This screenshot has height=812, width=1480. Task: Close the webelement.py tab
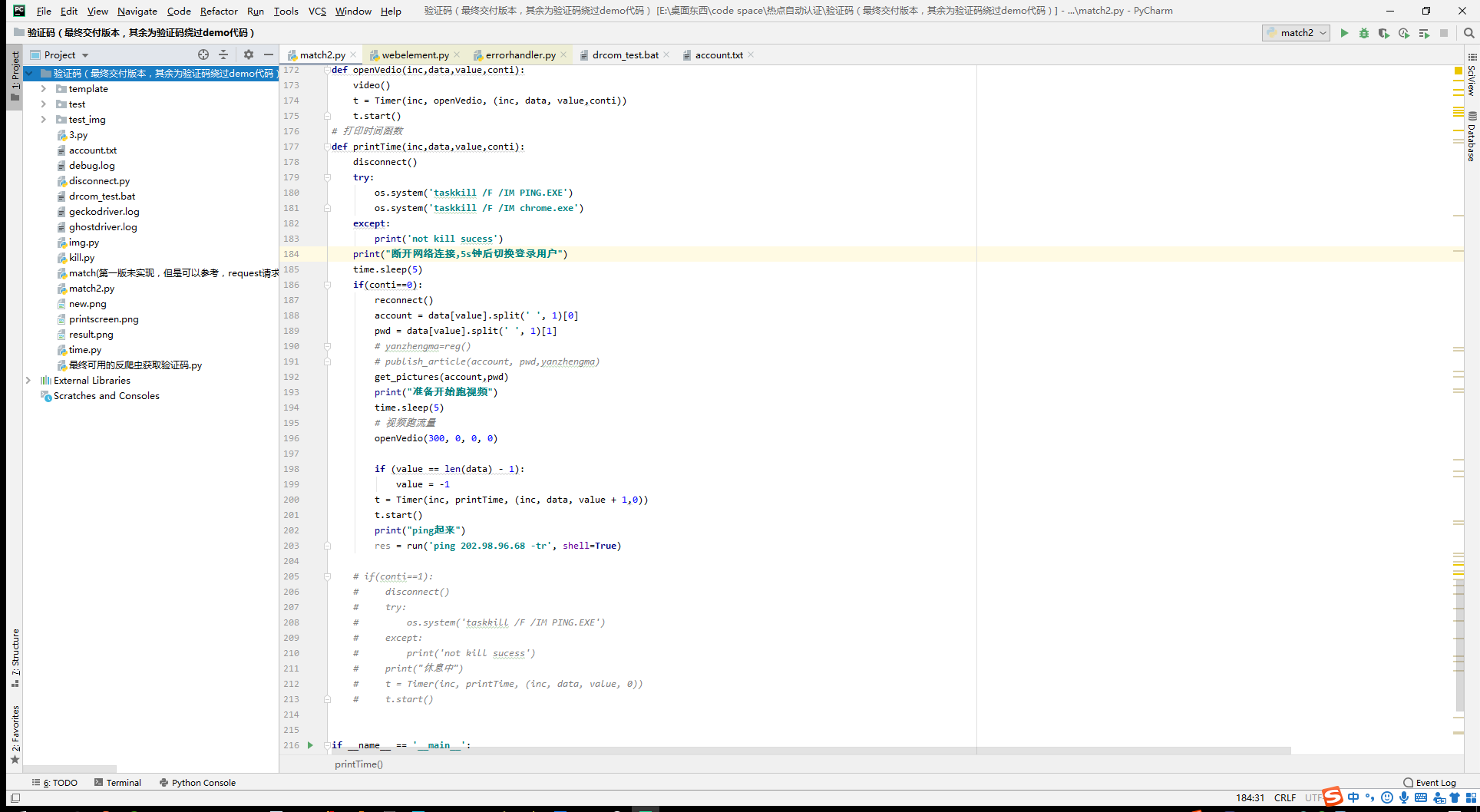(457, 55)
